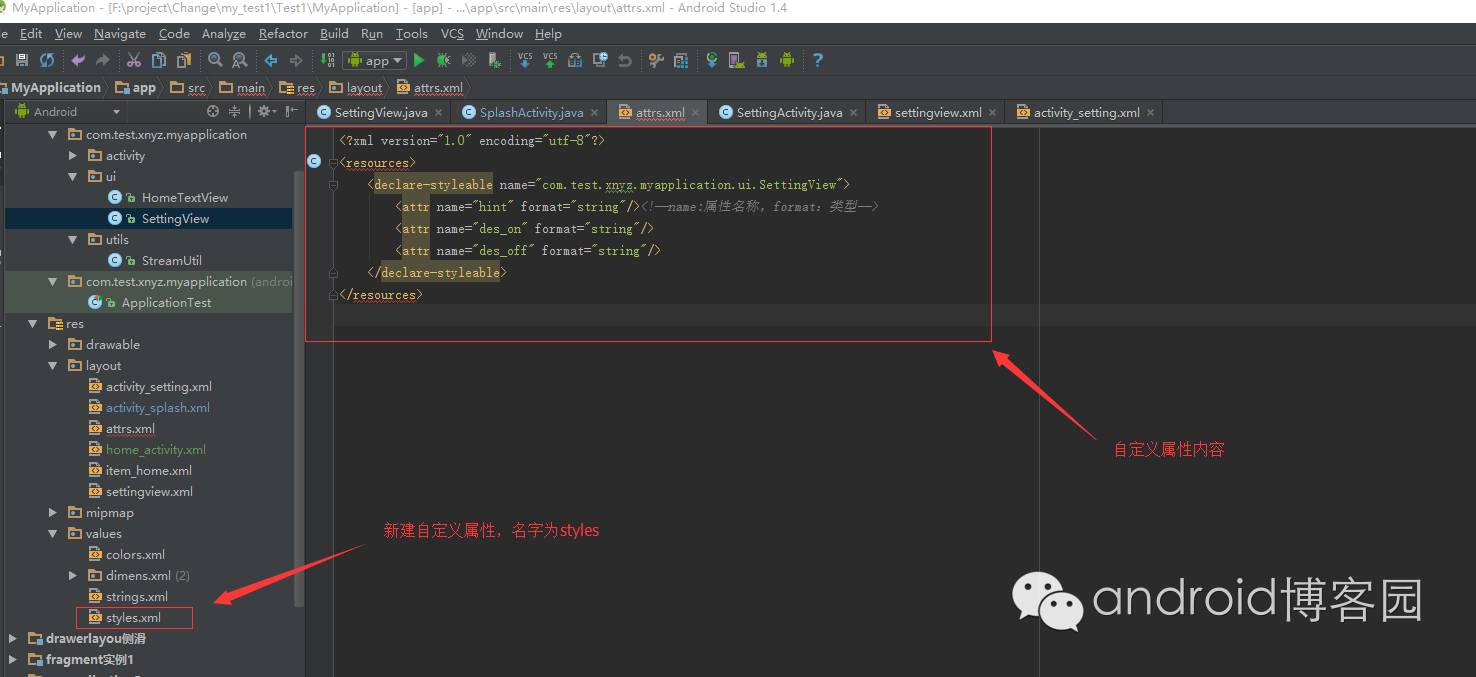Open the Build menu

(x=334, y=34)
